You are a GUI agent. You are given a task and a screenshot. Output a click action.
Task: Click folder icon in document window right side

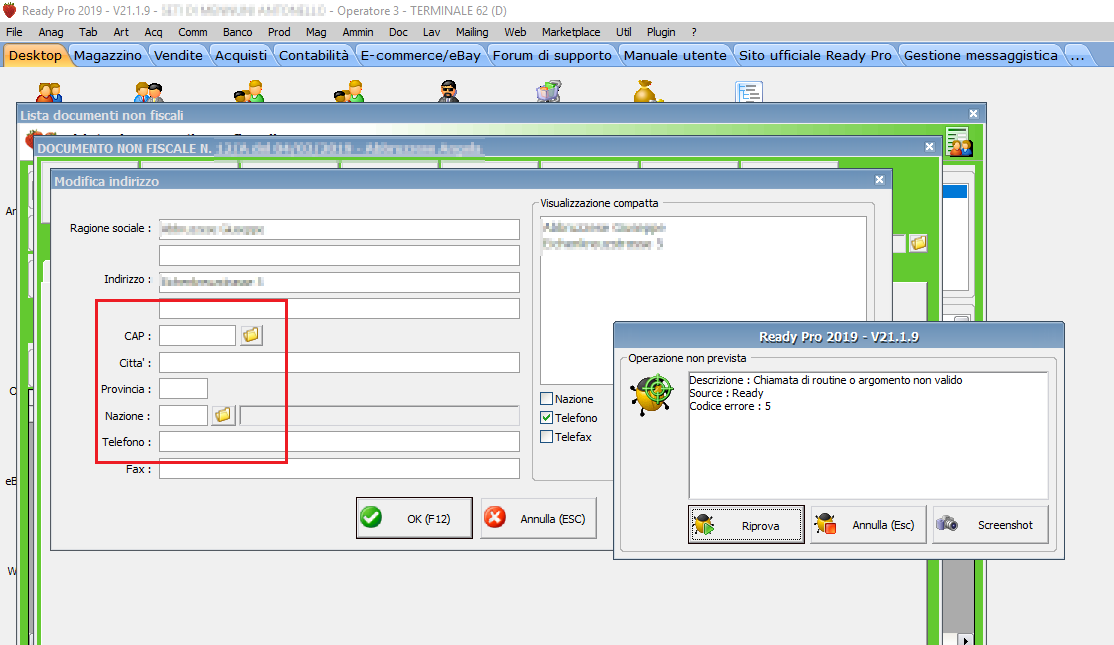[x=918, y=243]
